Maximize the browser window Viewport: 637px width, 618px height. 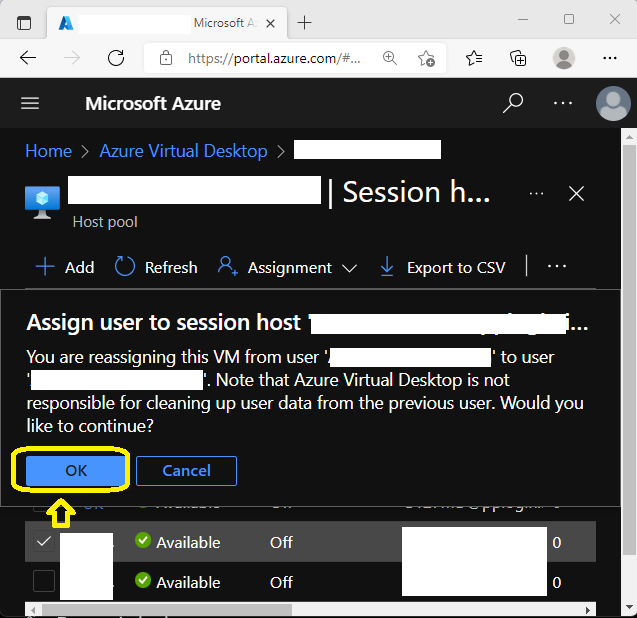[569, 19]
